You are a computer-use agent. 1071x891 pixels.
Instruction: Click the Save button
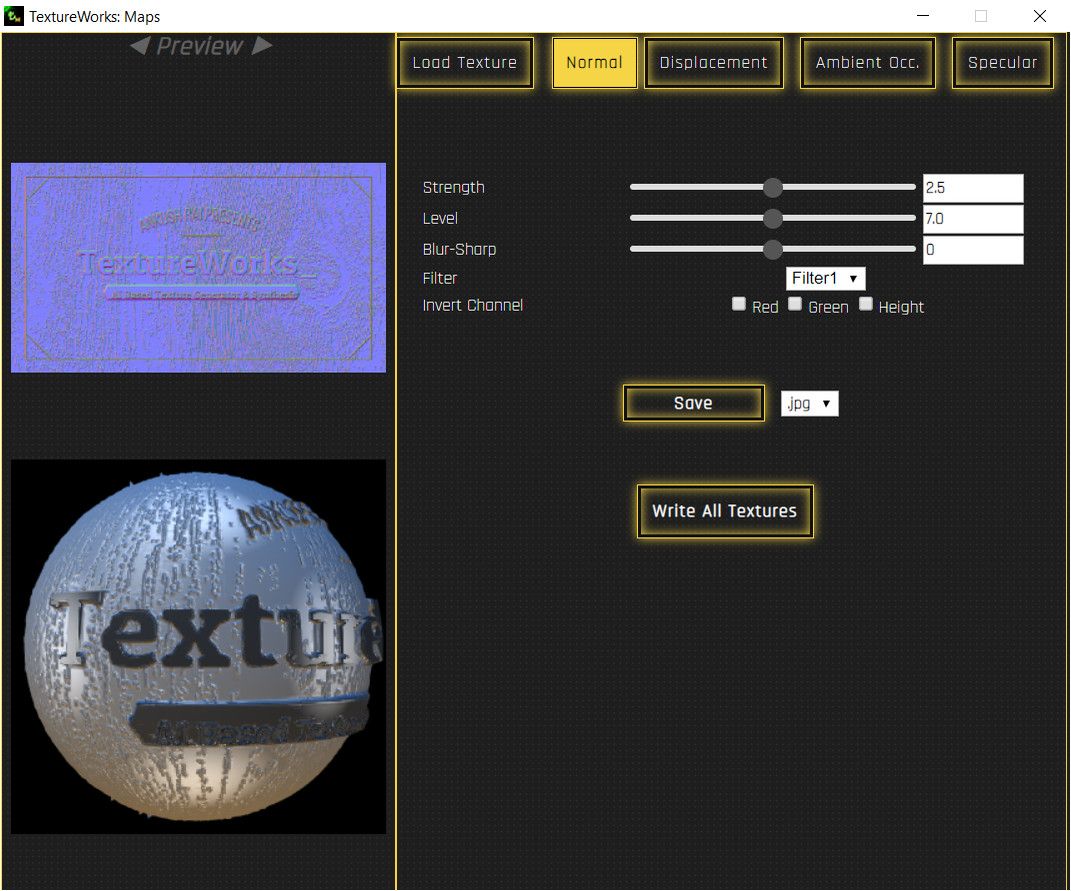pyautogui.click(x=693, y=403)
